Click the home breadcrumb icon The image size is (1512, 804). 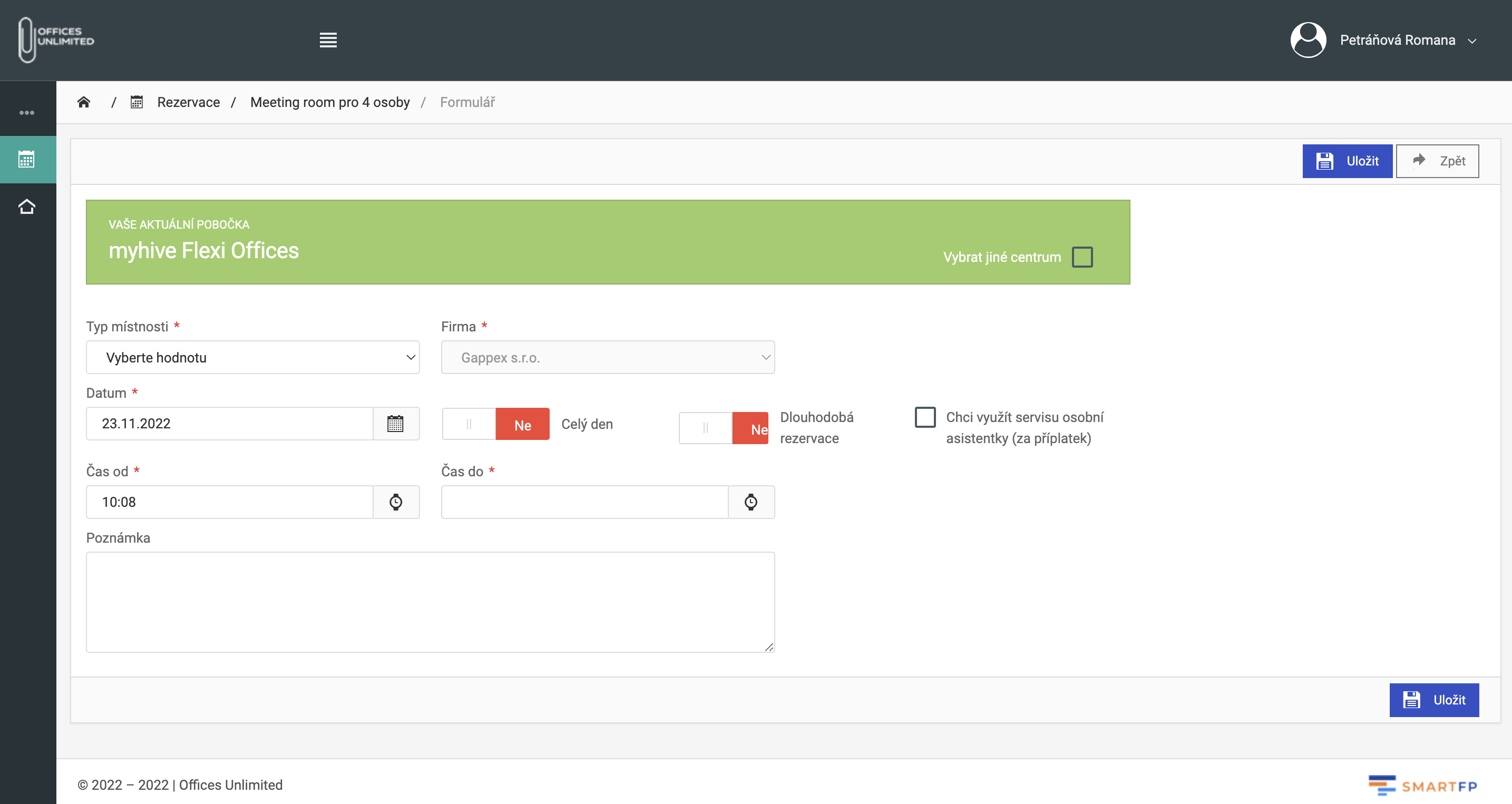(x=84, y=102)
